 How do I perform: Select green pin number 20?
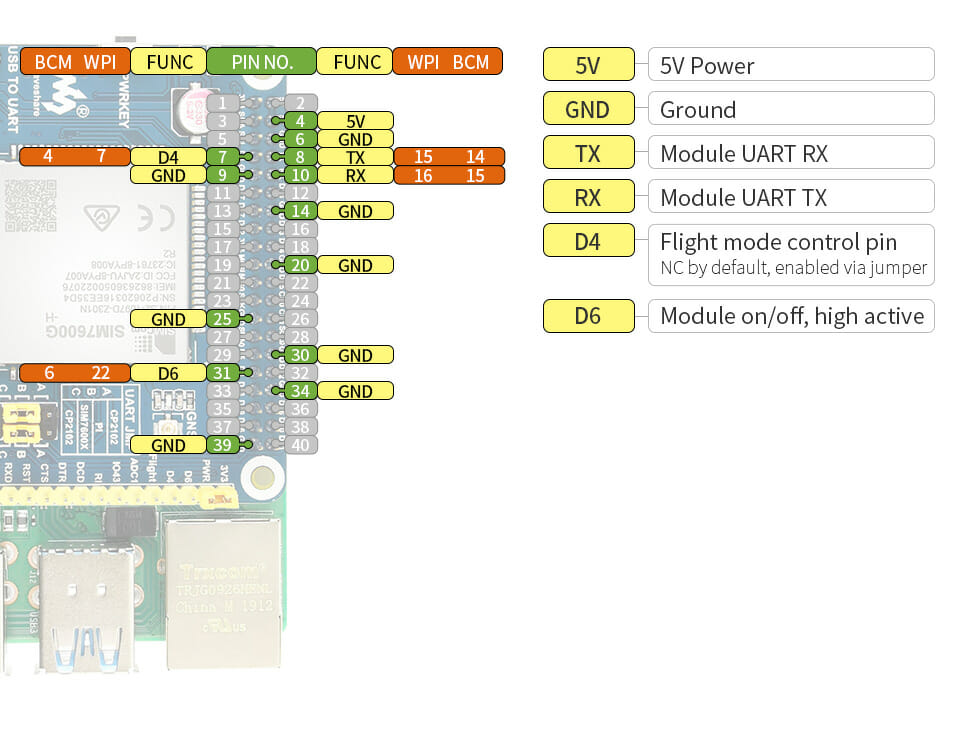[301, 265]
